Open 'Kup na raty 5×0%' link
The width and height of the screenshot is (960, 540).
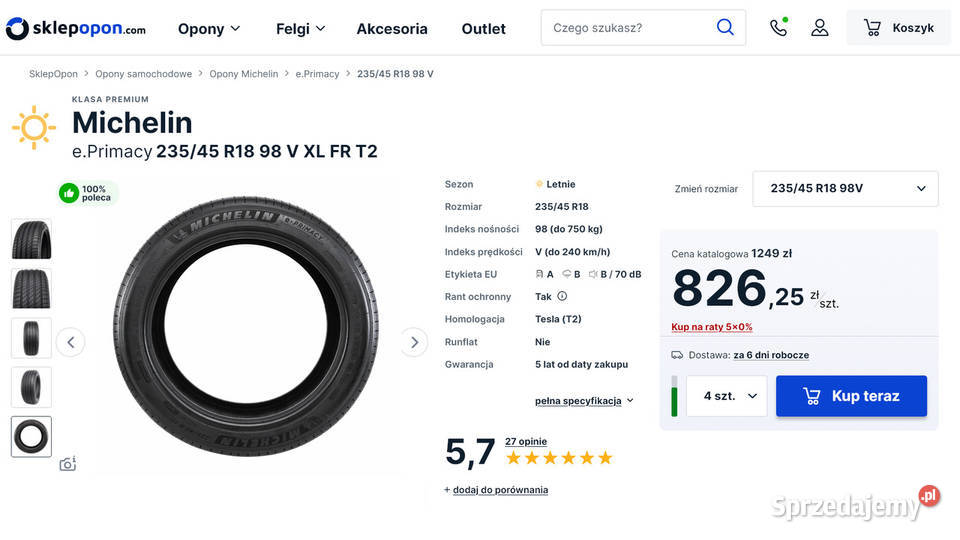[x=711, y=327]
